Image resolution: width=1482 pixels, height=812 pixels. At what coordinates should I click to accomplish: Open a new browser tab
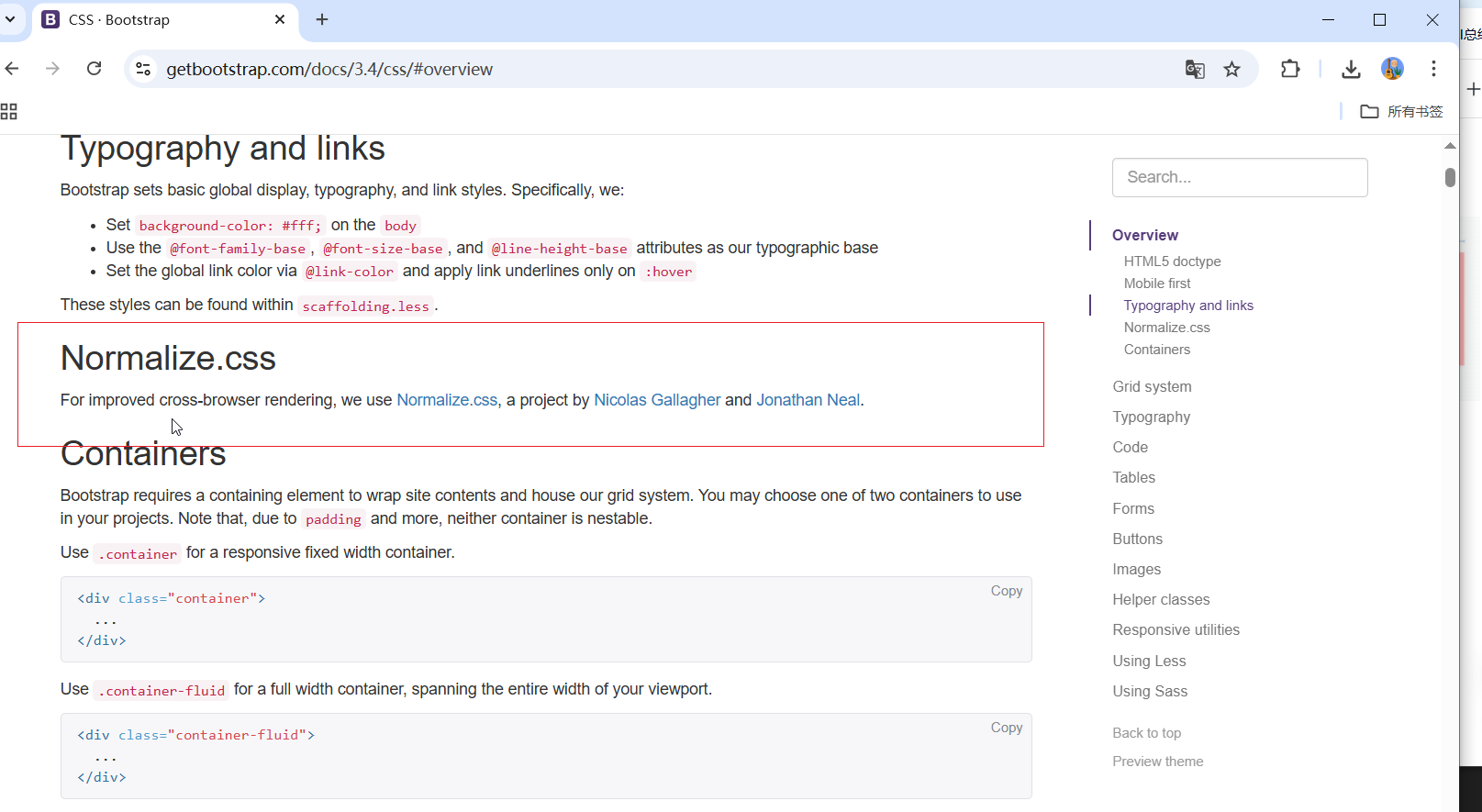click(x=322, y=19)
